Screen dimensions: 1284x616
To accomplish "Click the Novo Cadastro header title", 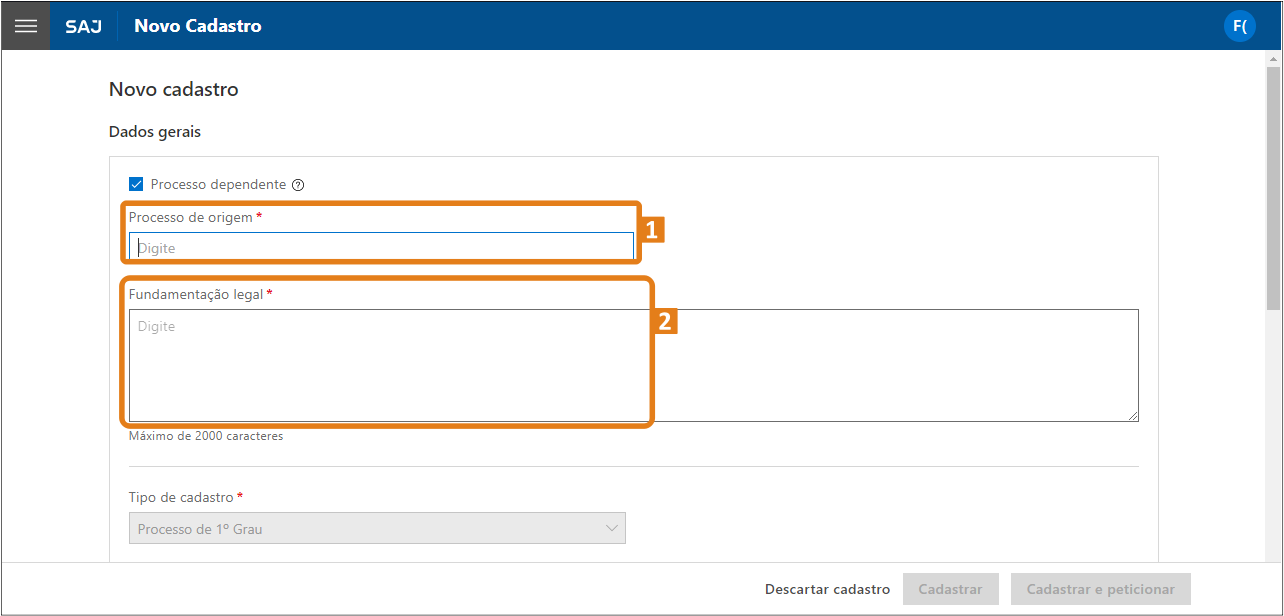I will (x=198, y=26).
